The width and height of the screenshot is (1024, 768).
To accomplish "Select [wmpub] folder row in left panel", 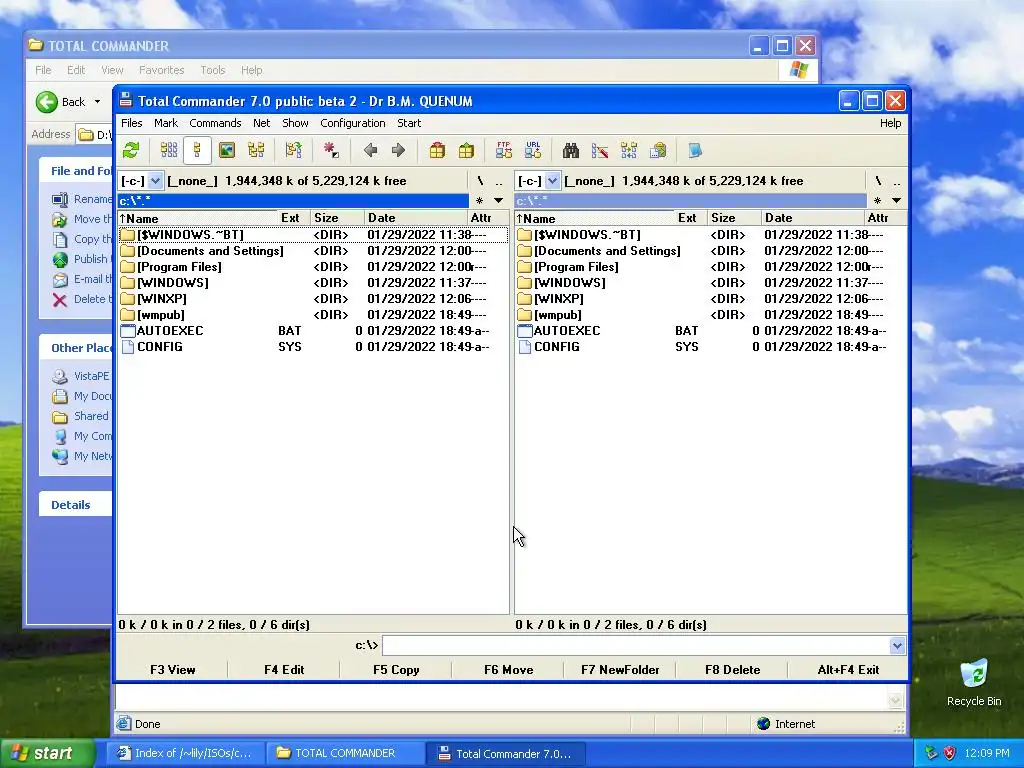I will [312, 315].
